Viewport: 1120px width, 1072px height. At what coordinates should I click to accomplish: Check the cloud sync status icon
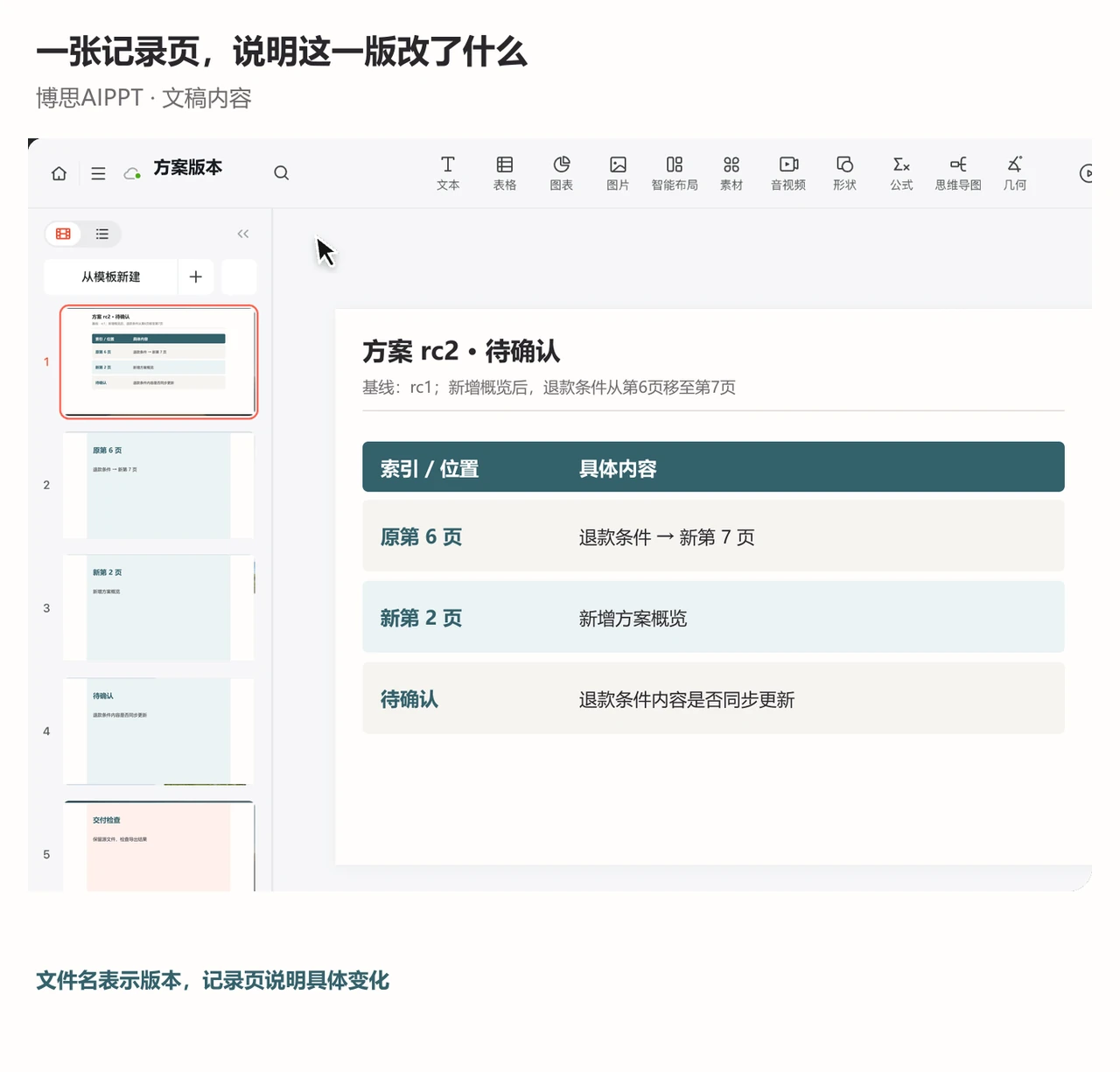click(132, 173)
